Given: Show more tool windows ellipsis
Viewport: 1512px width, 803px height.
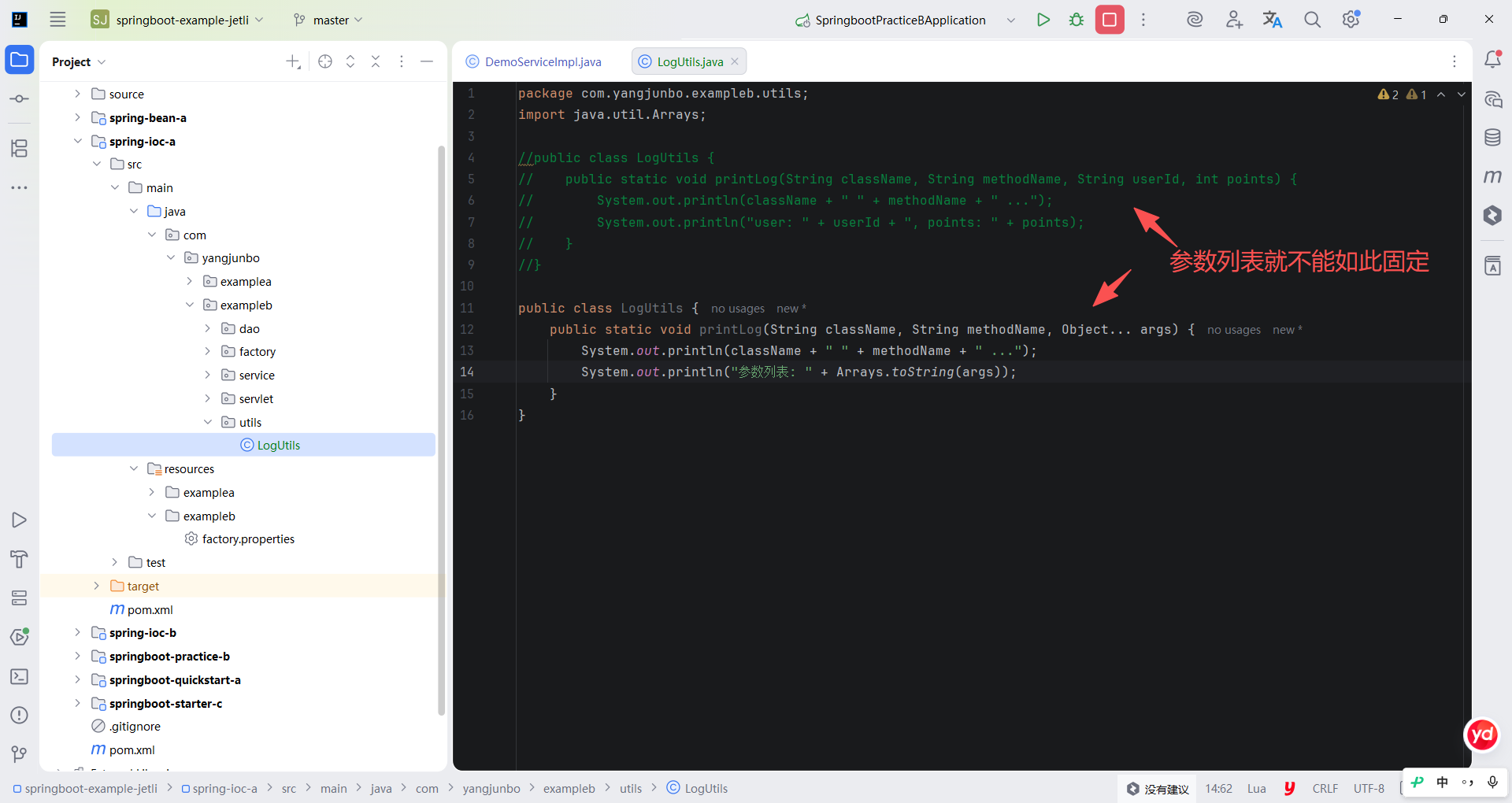Looking at the screenshot, I should tap(20, 187).
